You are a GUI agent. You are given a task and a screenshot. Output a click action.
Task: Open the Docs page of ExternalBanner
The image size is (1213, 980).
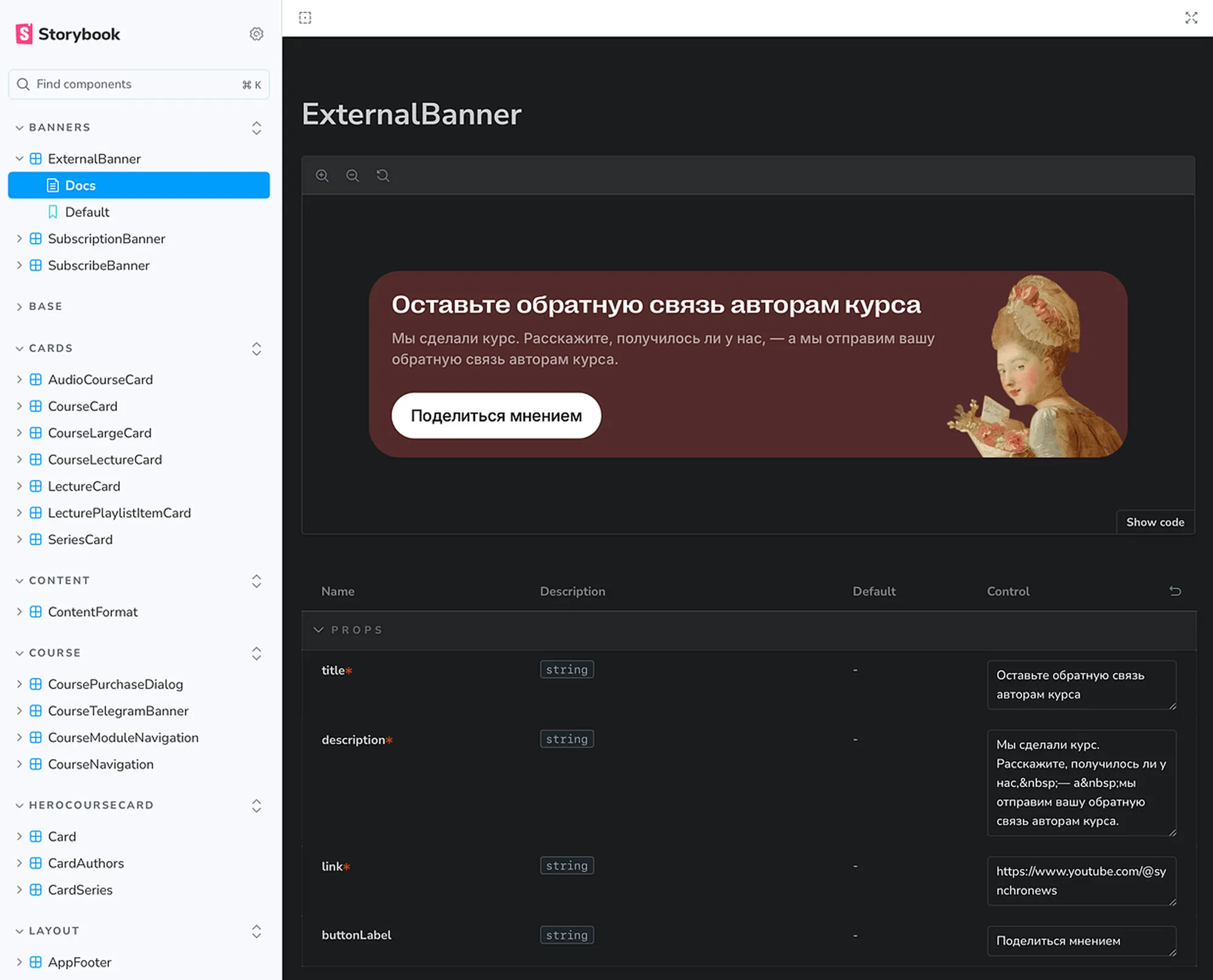tap(139, 186)
